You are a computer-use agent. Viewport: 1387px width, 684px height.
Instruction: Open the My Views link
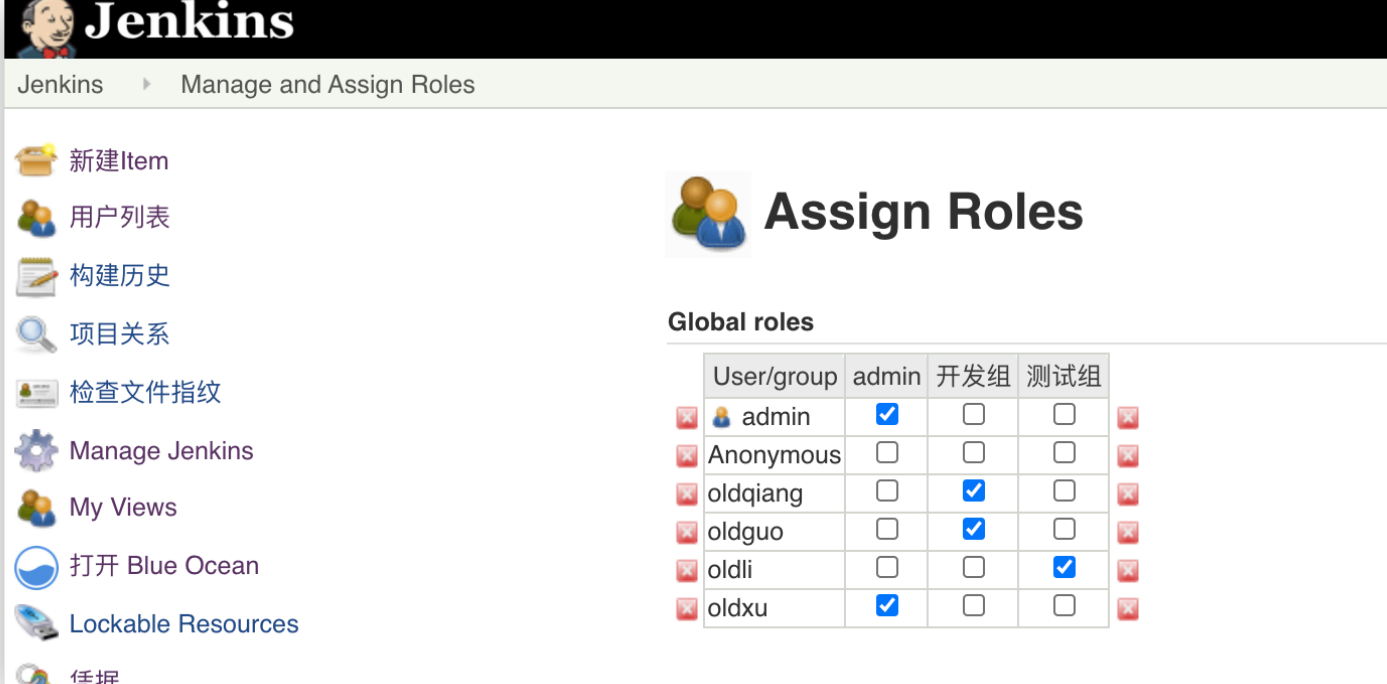coord(123,508)
